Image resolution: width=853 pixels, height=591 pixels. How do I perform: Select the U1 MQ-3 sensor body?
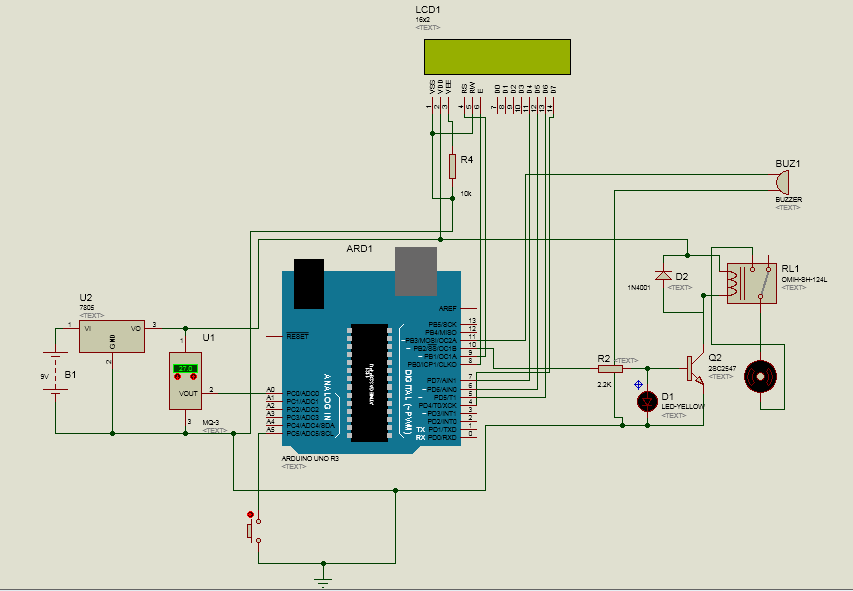coord(186,381)
